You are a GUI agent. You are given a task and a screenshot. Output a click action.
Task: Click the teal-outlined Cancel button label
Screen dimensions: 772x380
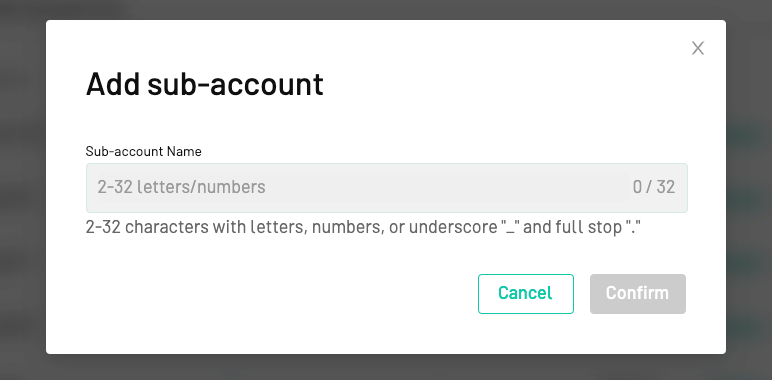[525, 293]
